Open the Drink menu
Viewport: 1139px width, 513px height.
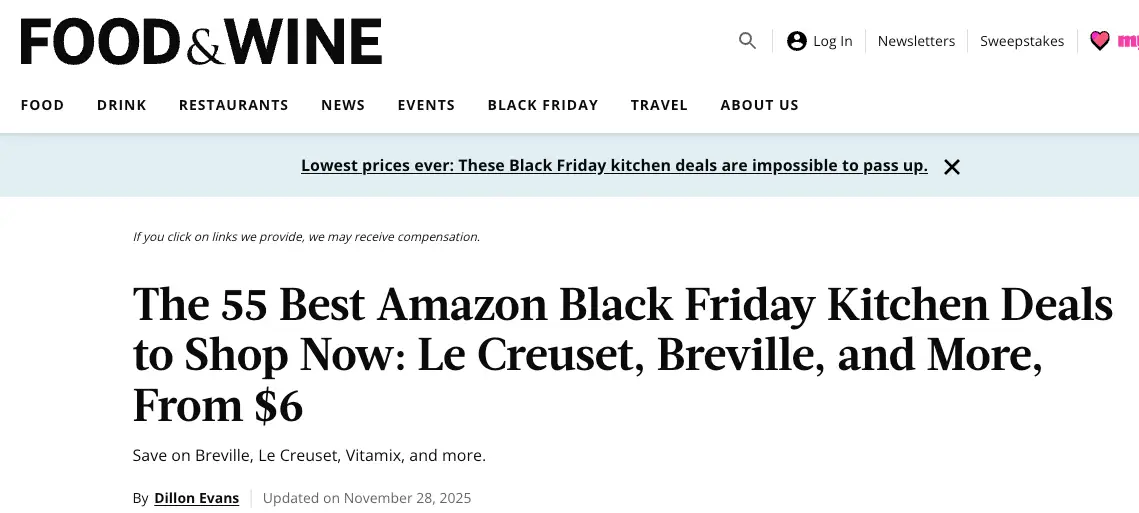122,105
